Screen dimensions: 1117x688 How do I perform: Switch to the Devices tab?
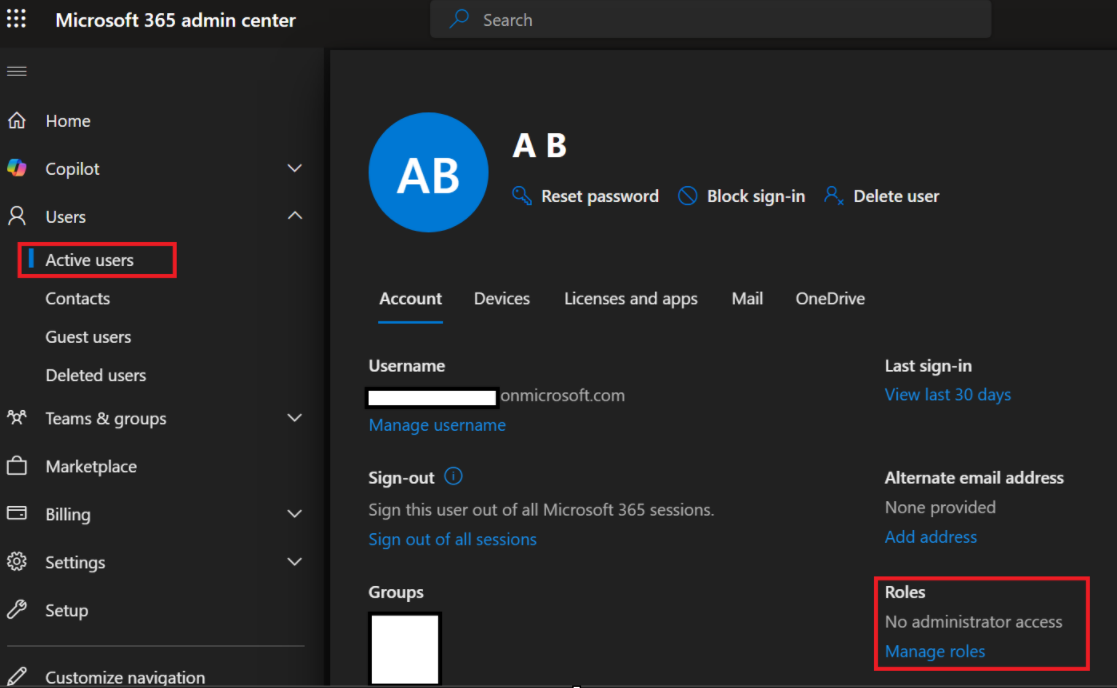click(502, 298)
